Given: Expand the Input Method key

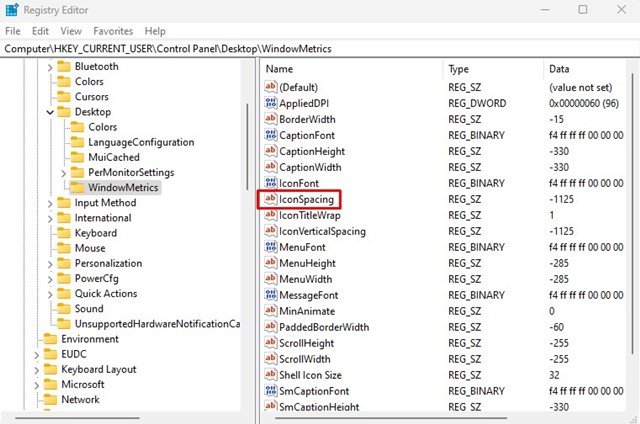Looking at the screenshot, I should pyautogui.click(x=50, y=203).
